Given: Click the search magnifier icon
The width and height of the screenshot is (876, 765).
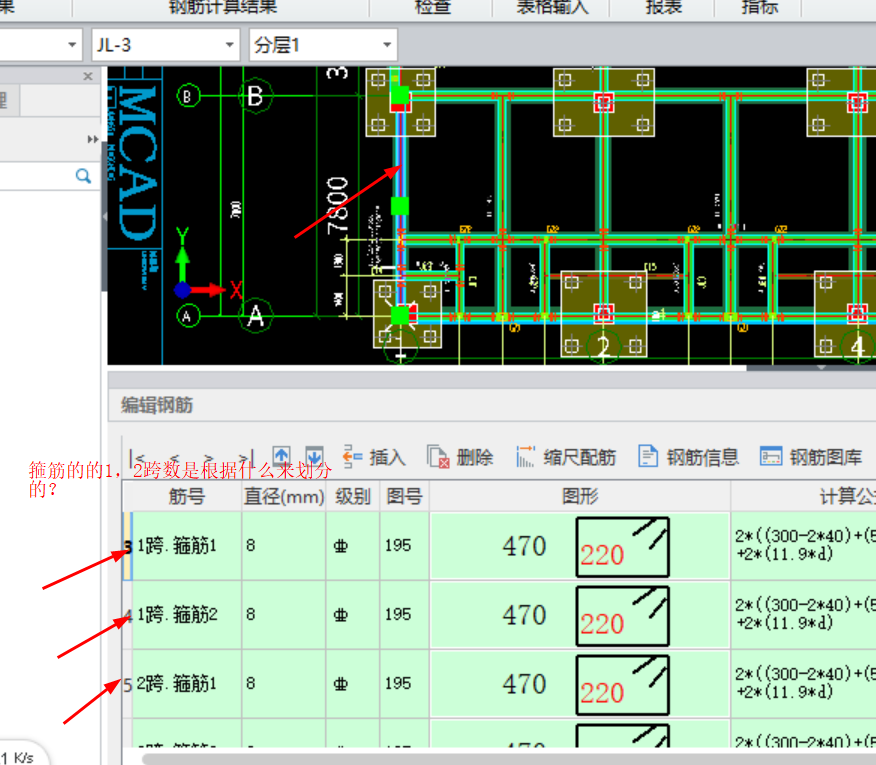Looking at the screenshot, I should click(x=83, y=176).
